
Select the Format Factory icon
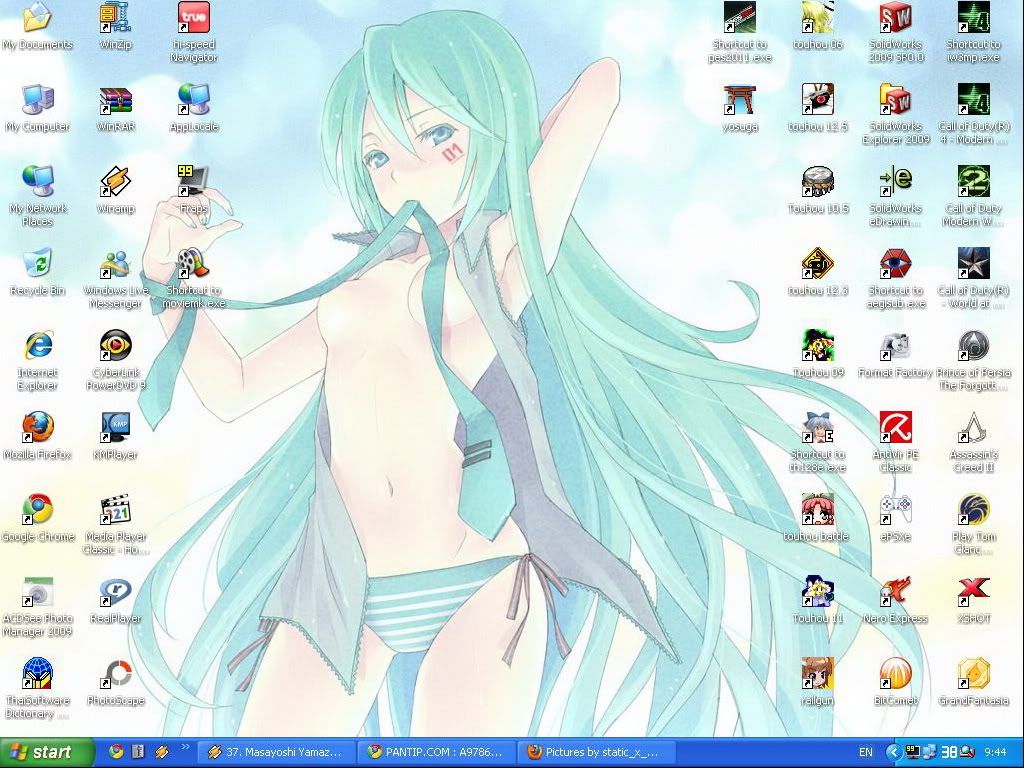[895, 345]
